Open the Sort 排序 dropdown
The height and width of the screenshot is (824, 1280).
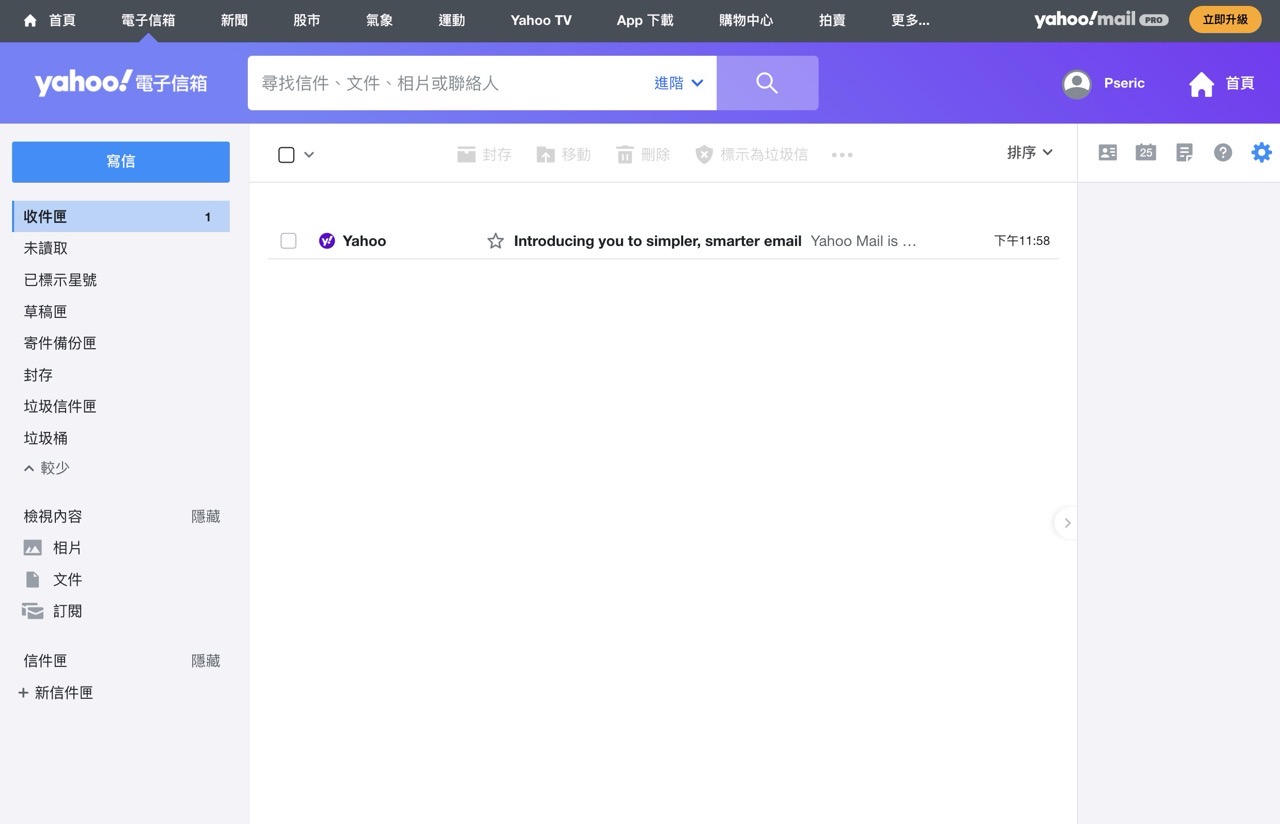pyautogui.click(x=1030, y=153)
